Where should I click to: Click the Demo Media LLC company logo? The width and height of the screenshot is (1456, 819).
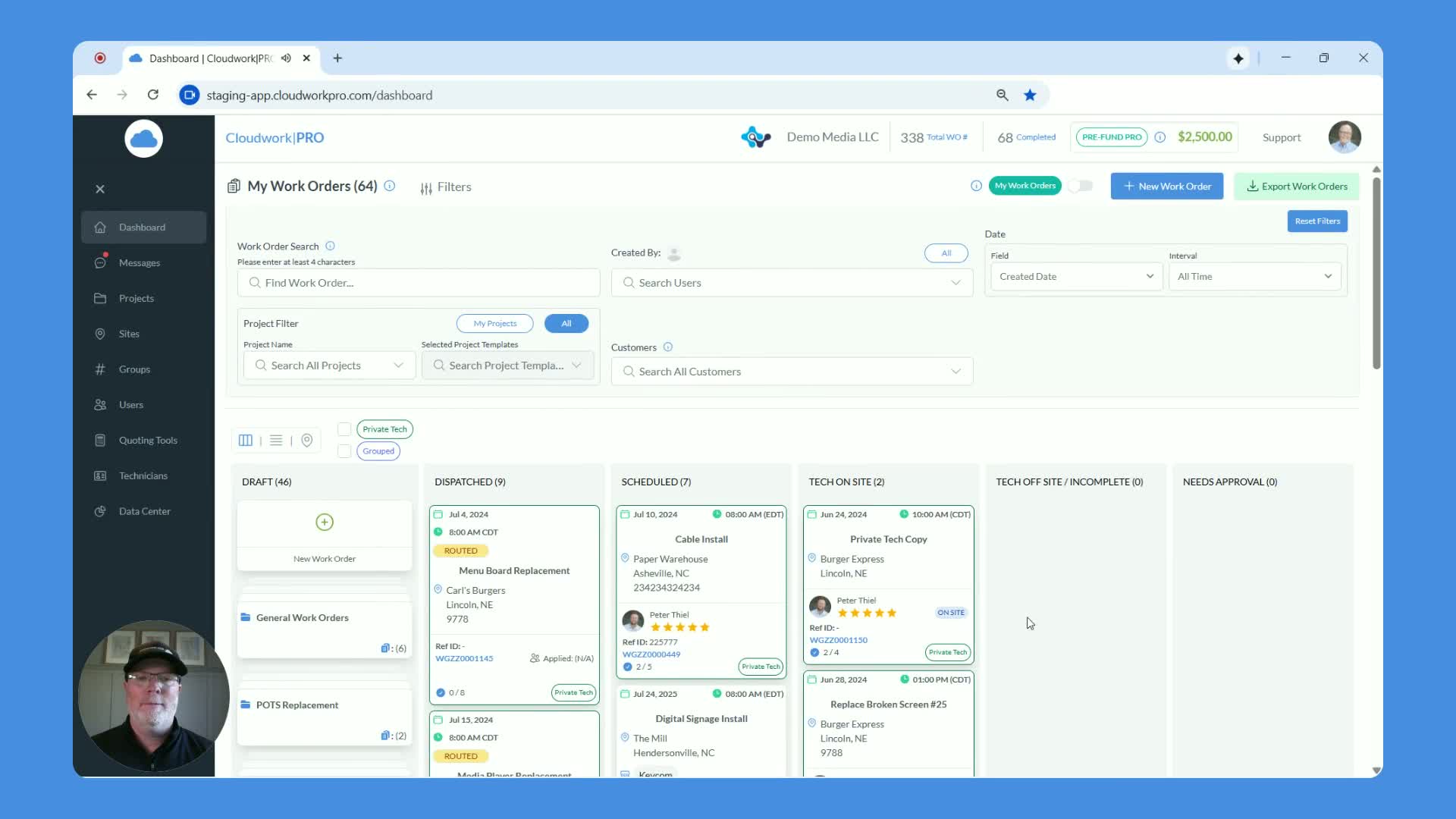(x=756, y=137)
